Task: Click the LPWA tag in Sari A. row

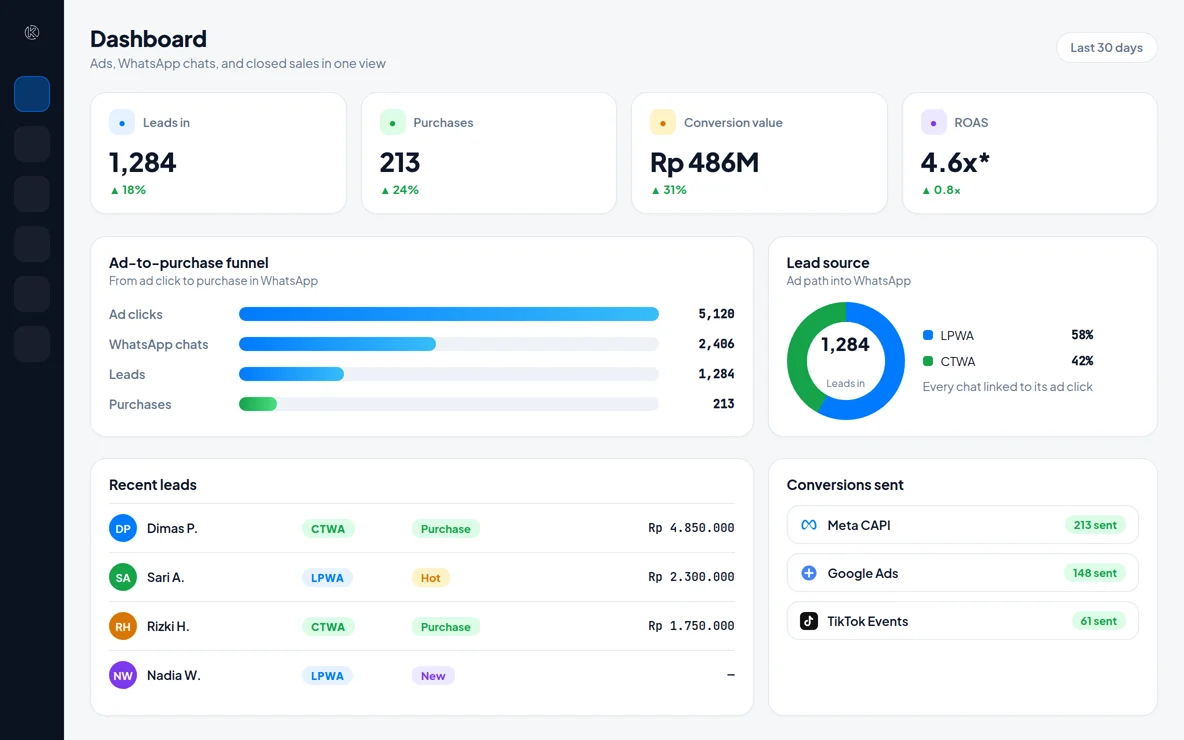Action: (x=327, y=578)
